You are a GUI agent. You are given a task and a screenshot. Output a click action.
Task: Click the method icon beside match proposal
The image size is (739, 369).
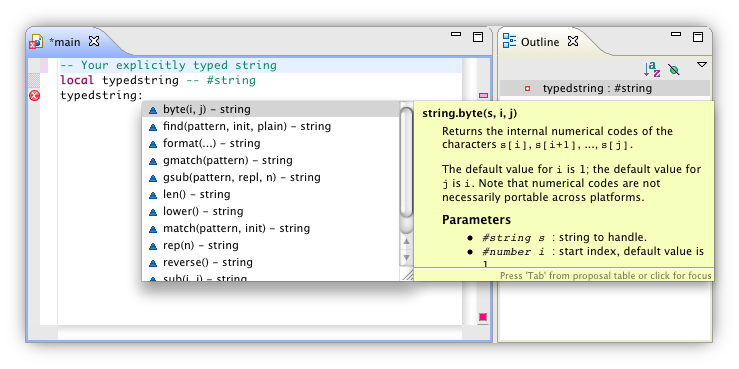coord(153,229)
